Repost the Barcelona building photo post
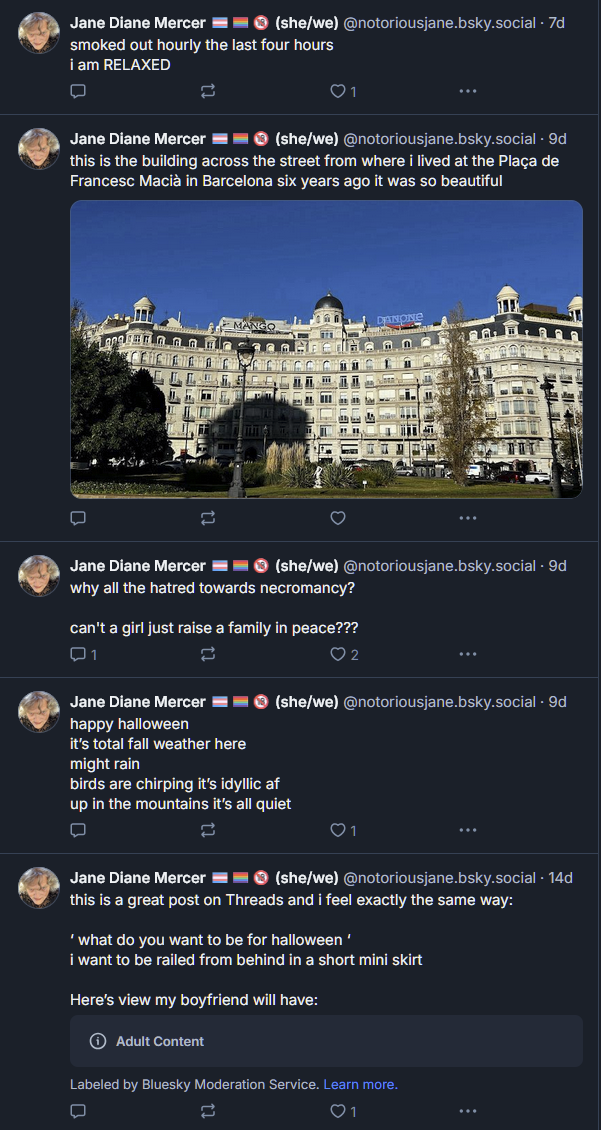This screenshot has height=1130, width=601. coord(208,518)
